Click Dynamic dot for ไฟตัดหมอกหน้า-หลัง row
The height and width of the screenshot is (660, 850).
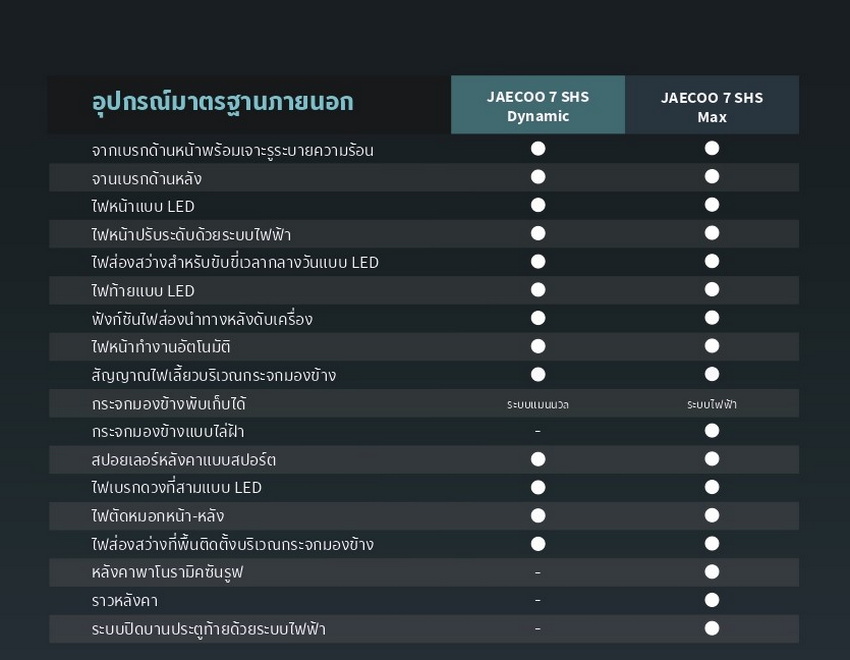(538, 515)
